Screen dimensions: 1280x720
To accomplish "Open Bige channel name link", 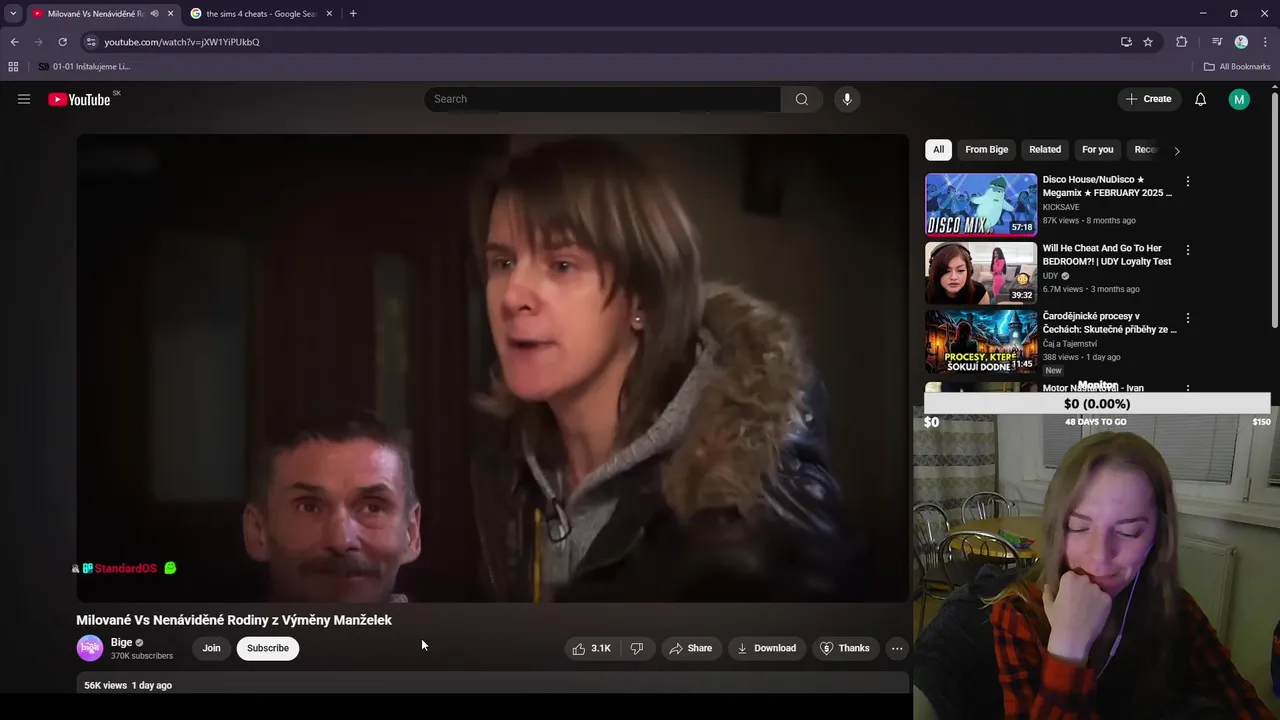I will pyautogui.click(x=122, y=642).
